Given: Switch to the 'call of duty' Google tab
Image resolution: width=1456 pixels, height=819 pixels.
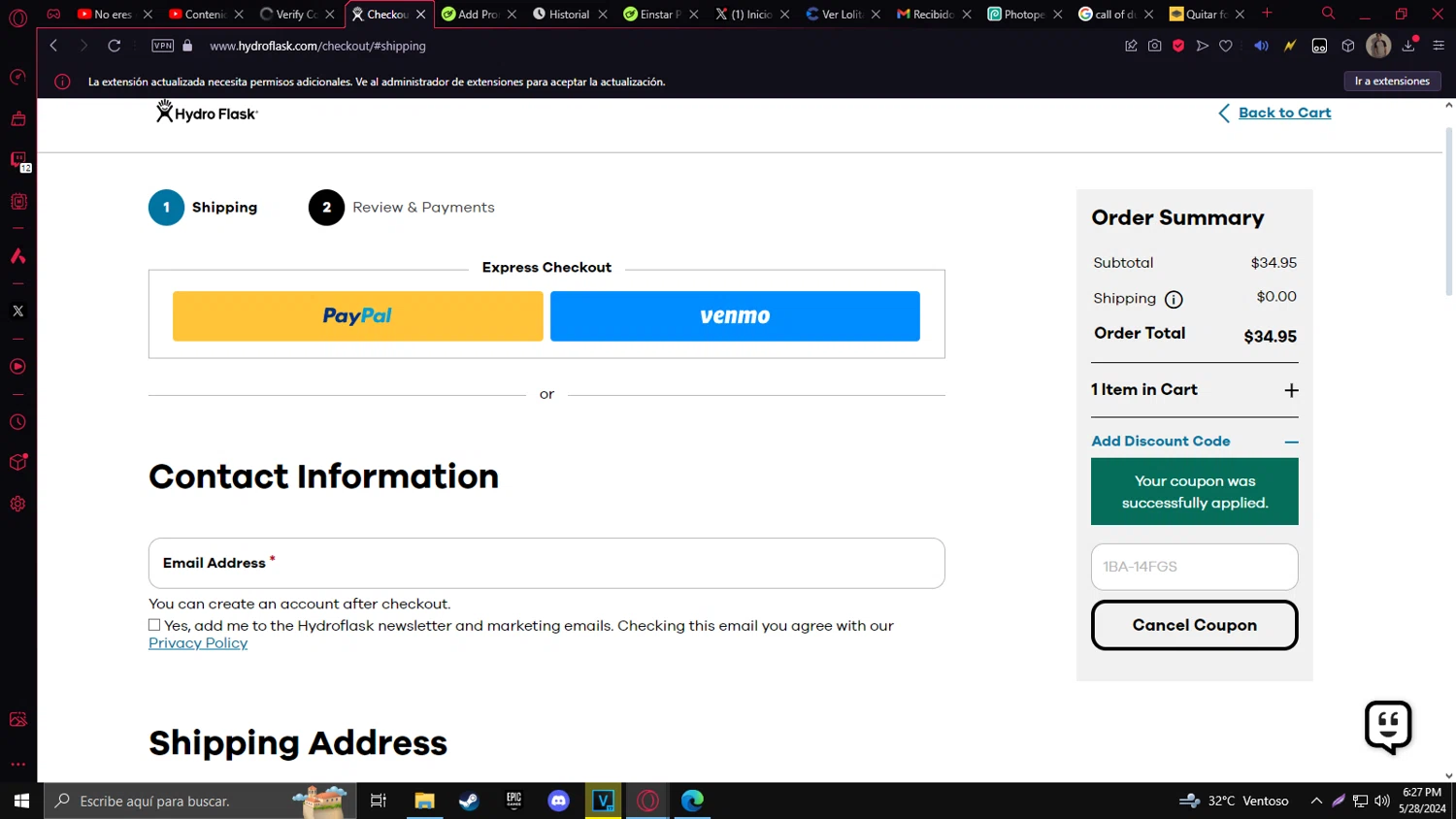Looking at the screenshot, I should coord(1115,14).
